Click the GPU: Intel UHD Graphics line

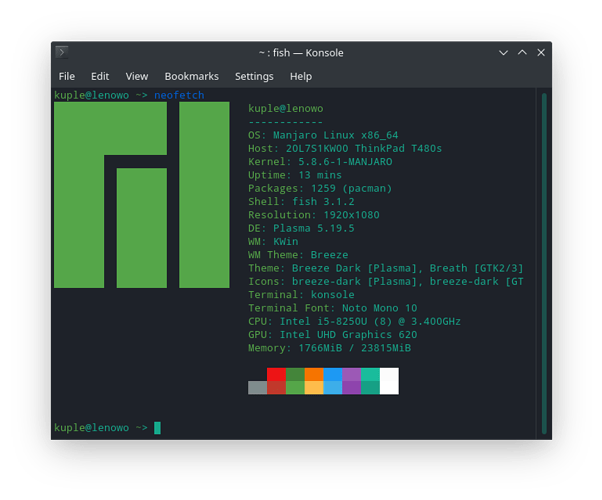point(332,335)
